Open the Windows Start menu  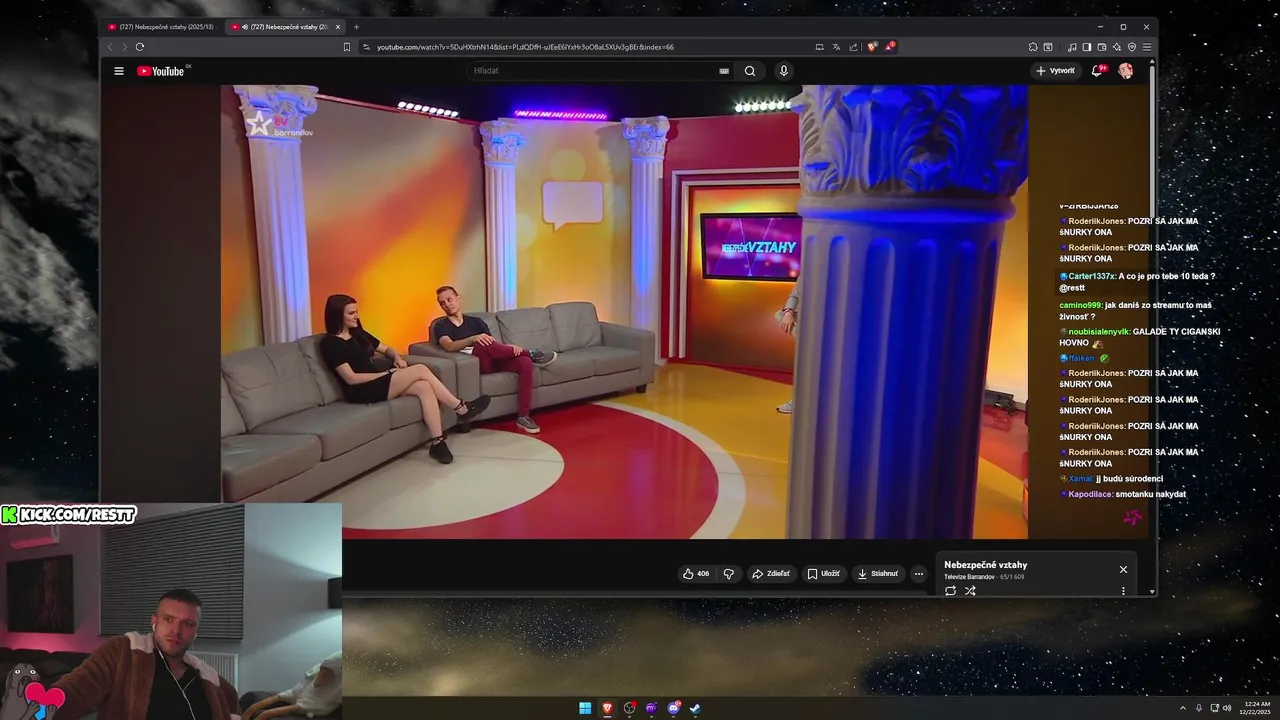[x=585, y=708]
